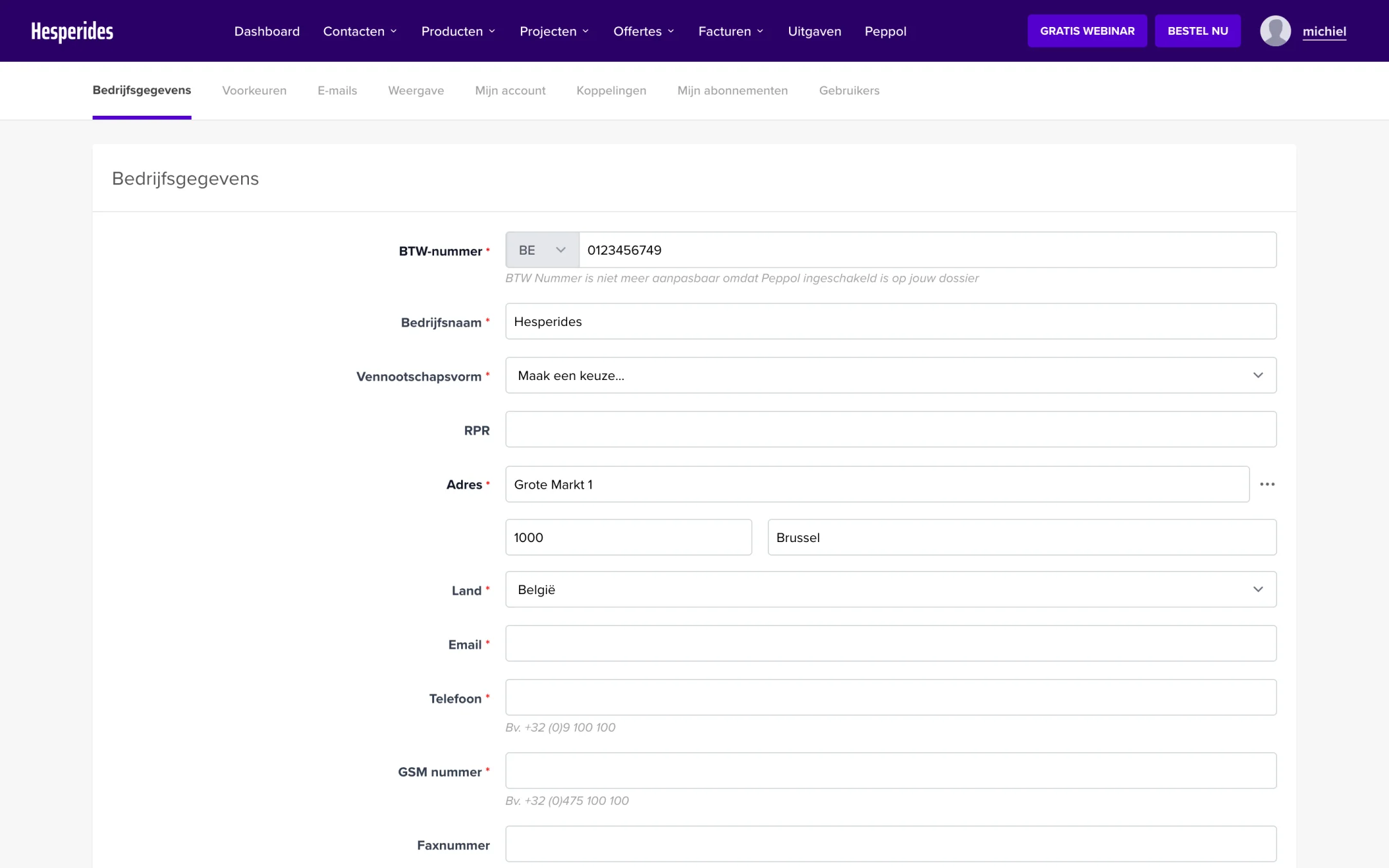
Task: Open the BE country code selector
Action: 542,250
